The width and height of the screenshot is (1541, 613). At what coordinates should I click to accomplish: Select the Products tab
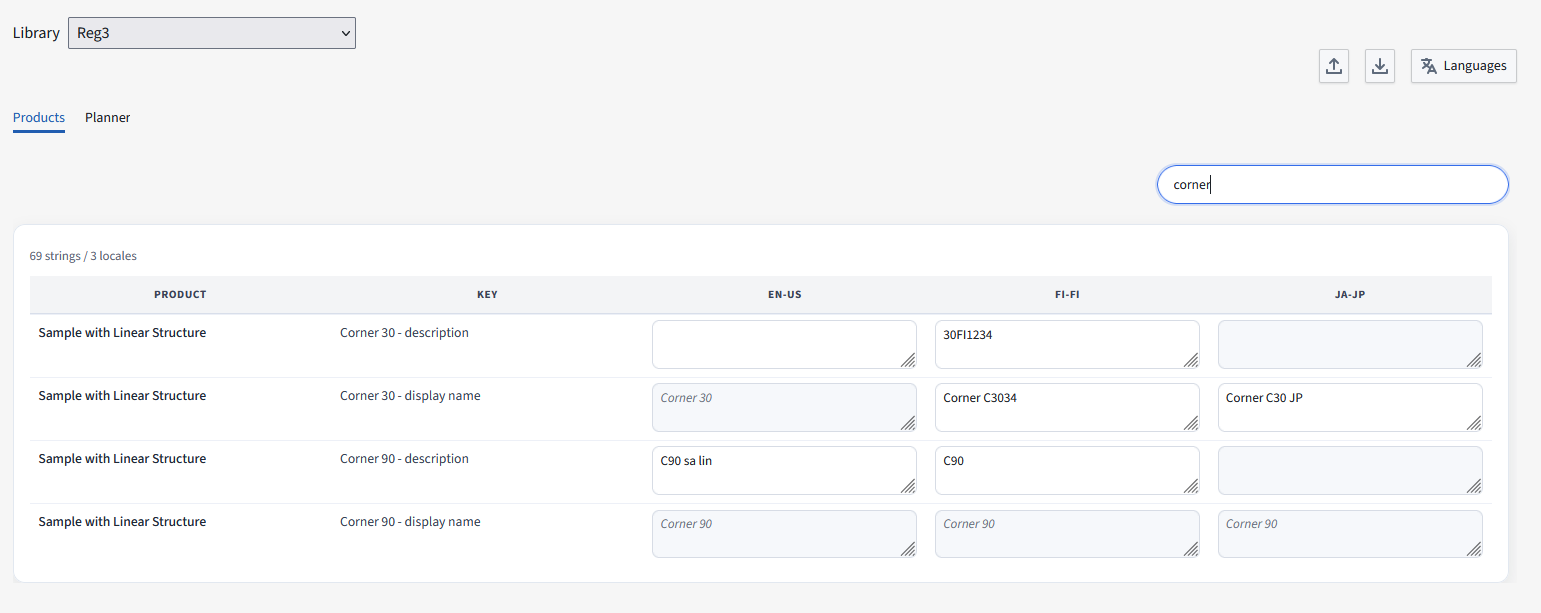click(x=38, y=117)
